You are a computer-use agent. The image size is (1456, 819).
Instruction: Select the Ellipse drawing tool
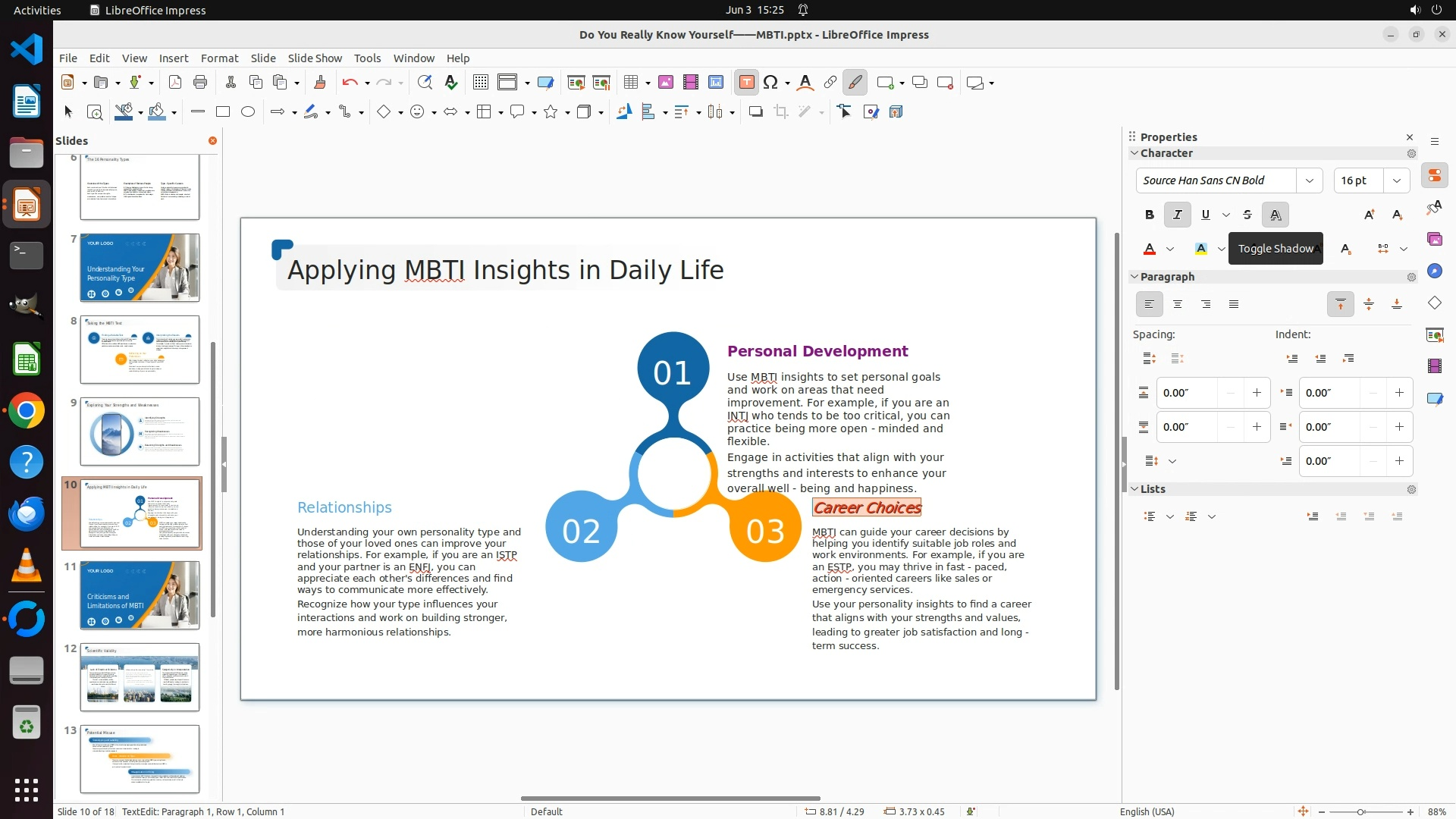(x=248, y=112)
